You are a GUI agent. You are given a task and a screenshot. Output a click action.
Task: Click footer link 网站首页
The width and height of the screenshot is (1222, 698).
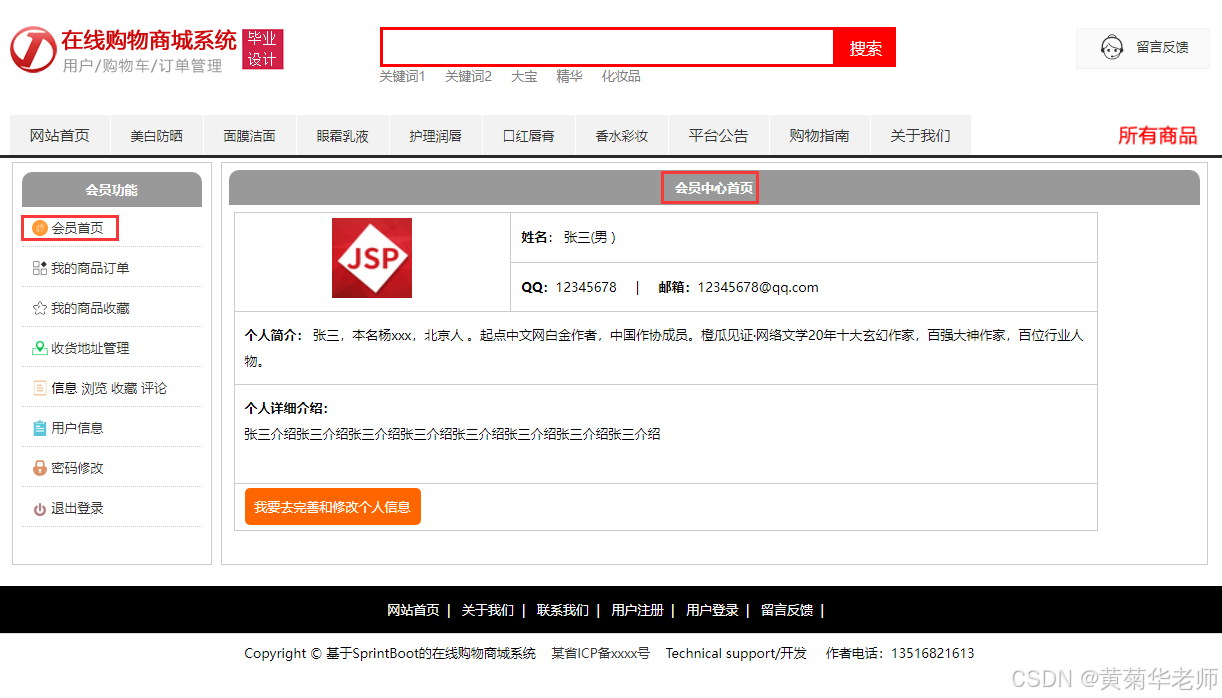(413, 610)
